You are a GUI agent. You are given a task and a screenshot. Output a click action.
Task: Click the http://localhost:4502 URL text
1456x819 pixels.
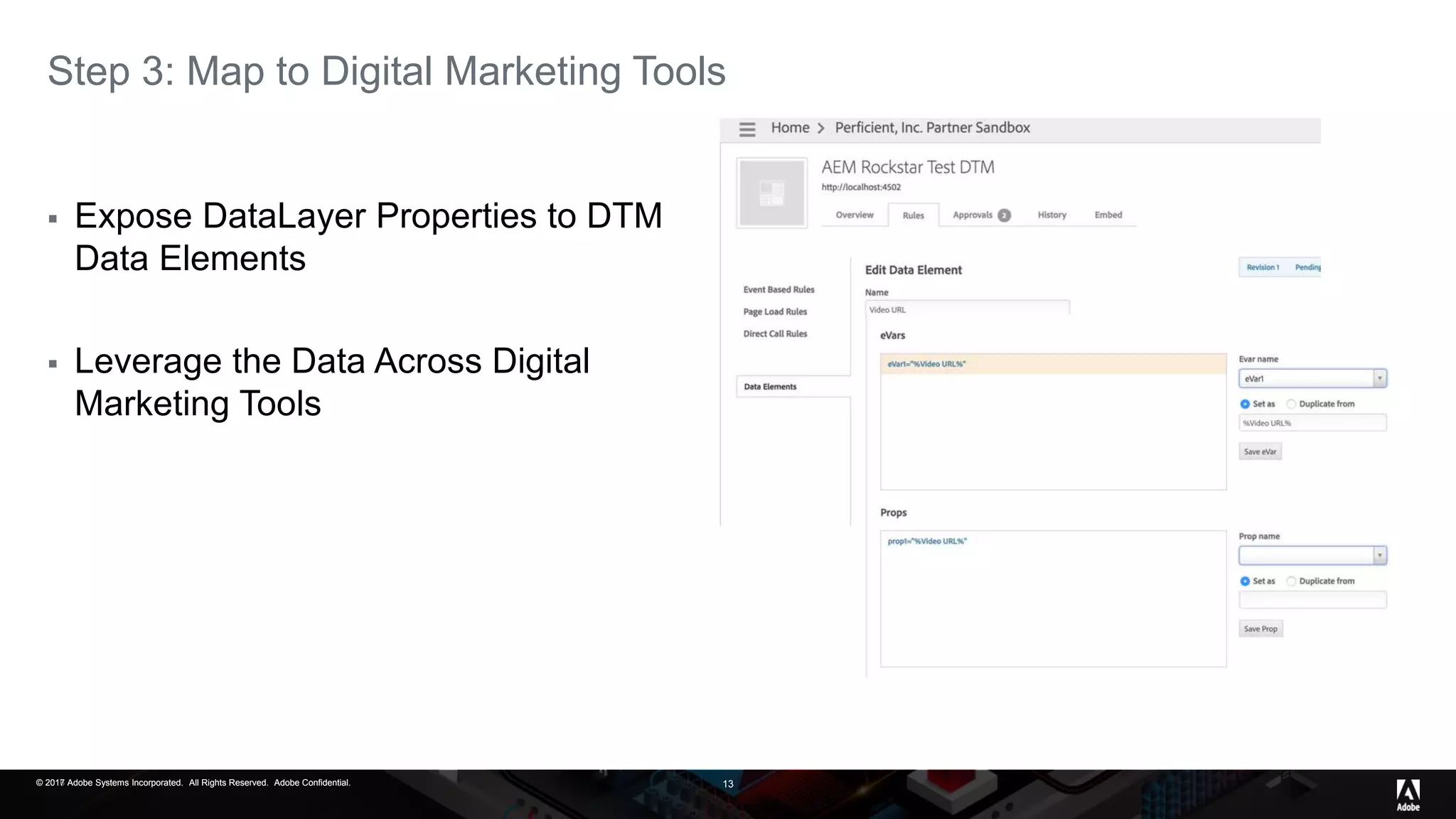(861, 187)
